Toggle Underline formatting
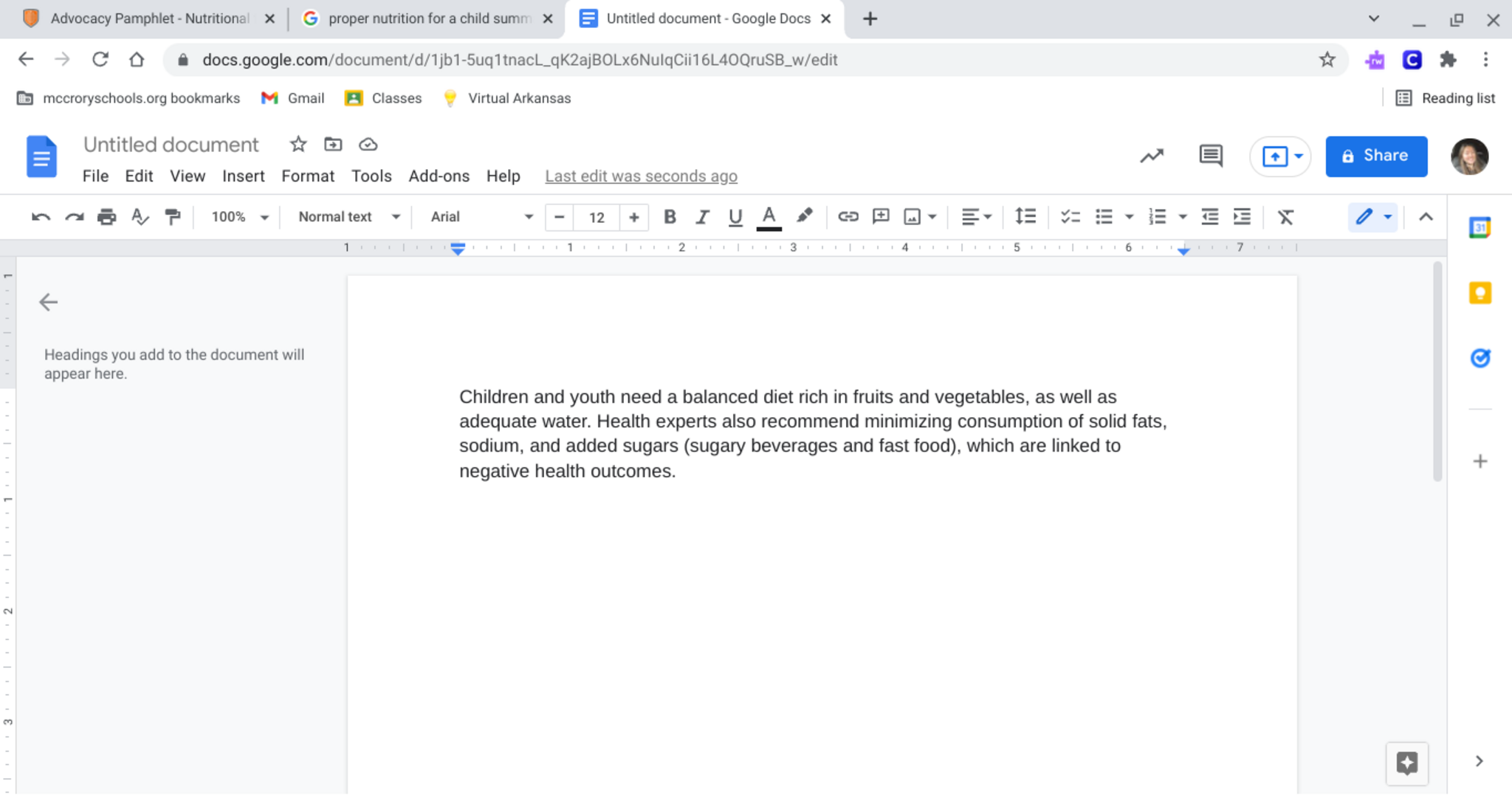This screenshot has height=795, width=1512. pyautogui.click(x=735, y=217)
